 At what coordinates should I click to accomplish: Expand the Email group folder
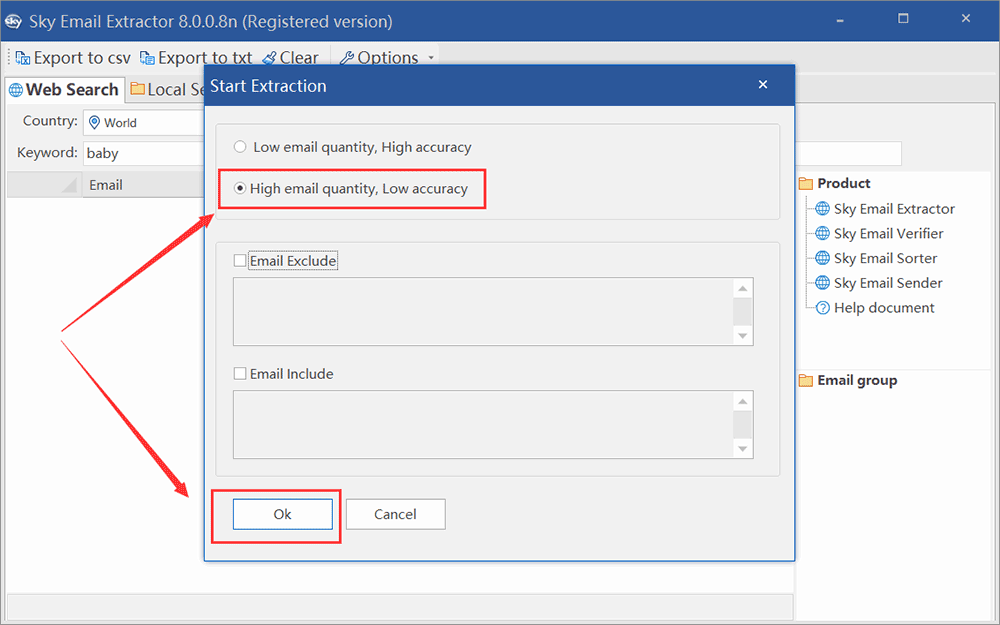tap(806, 380)
